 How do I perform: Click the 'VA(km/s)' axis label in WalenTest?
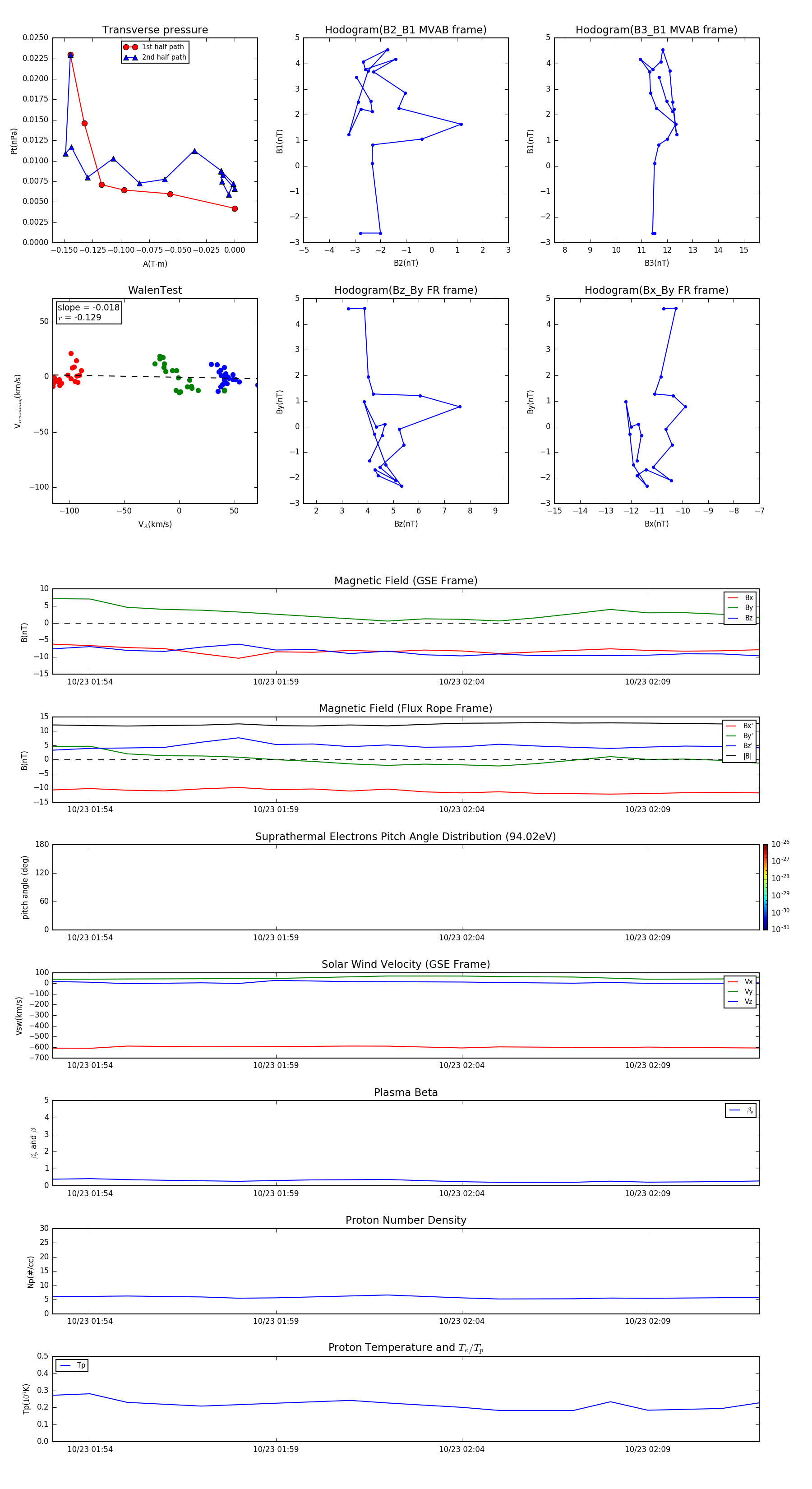pos(155,525)
